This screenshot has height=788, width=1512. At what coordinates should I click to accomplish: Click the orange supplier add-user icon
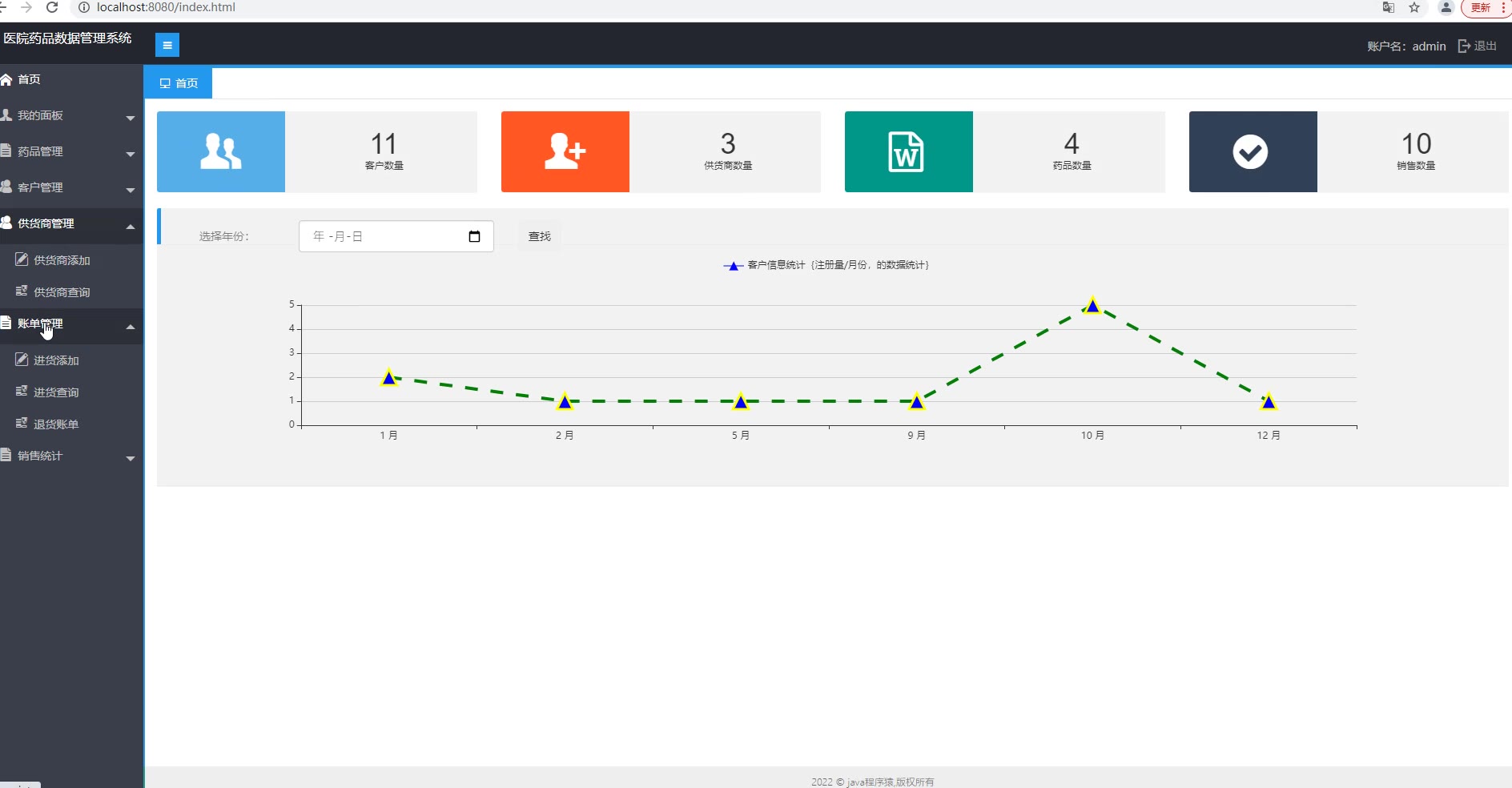point(565,151)
